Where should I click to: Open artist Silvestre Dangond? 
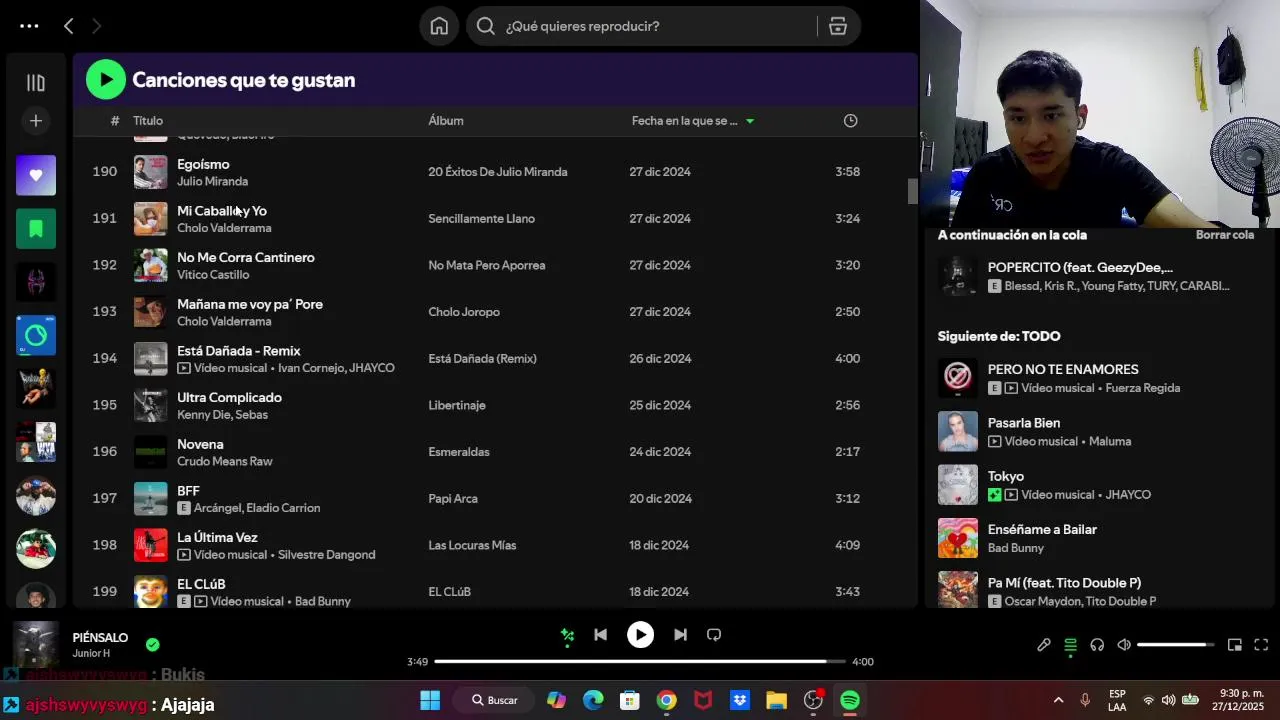[326, 555]
